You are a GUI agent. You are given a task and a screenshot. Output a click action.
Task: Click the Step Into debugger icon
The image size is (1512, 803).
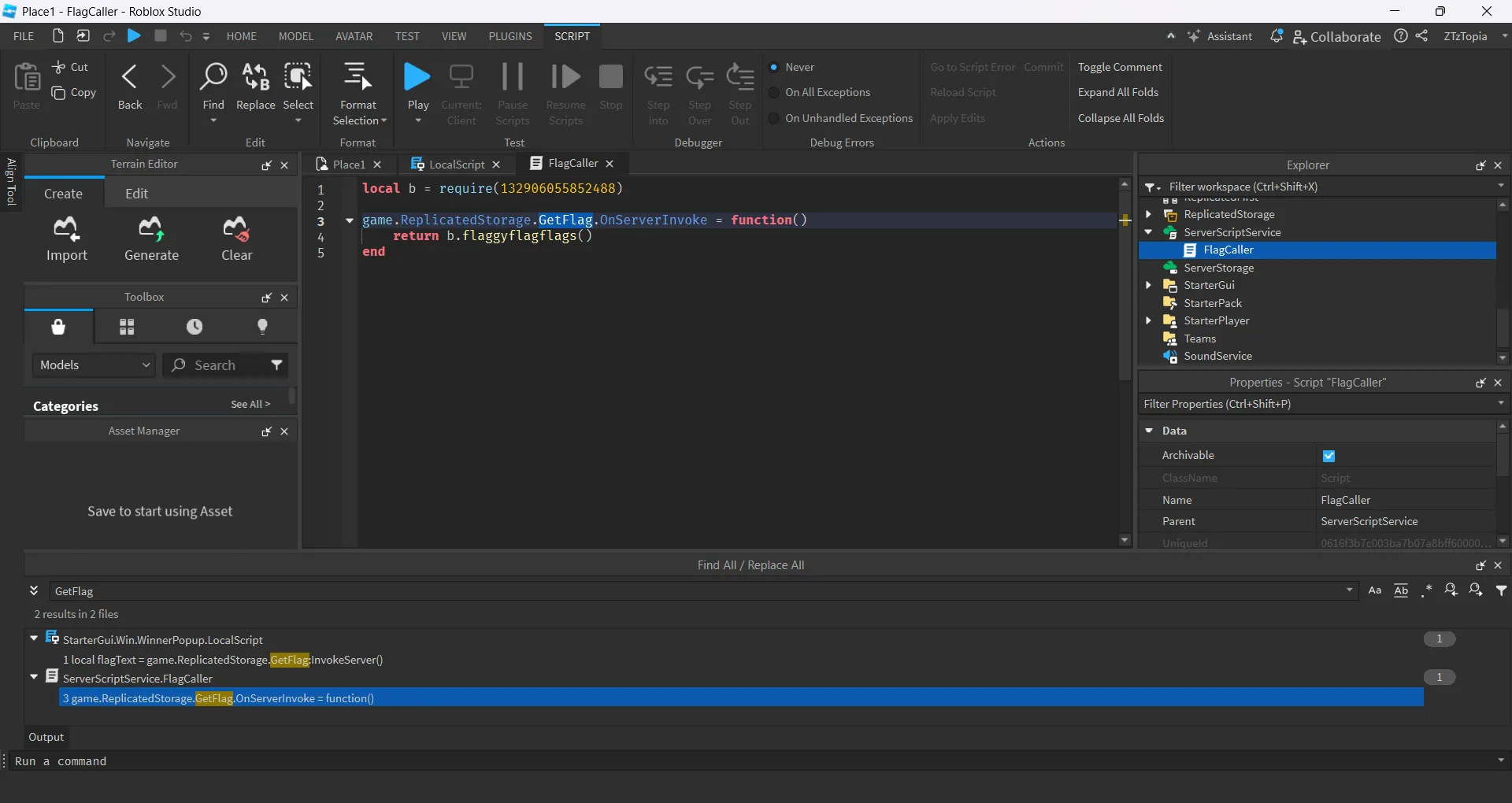[x=658, y=77]
